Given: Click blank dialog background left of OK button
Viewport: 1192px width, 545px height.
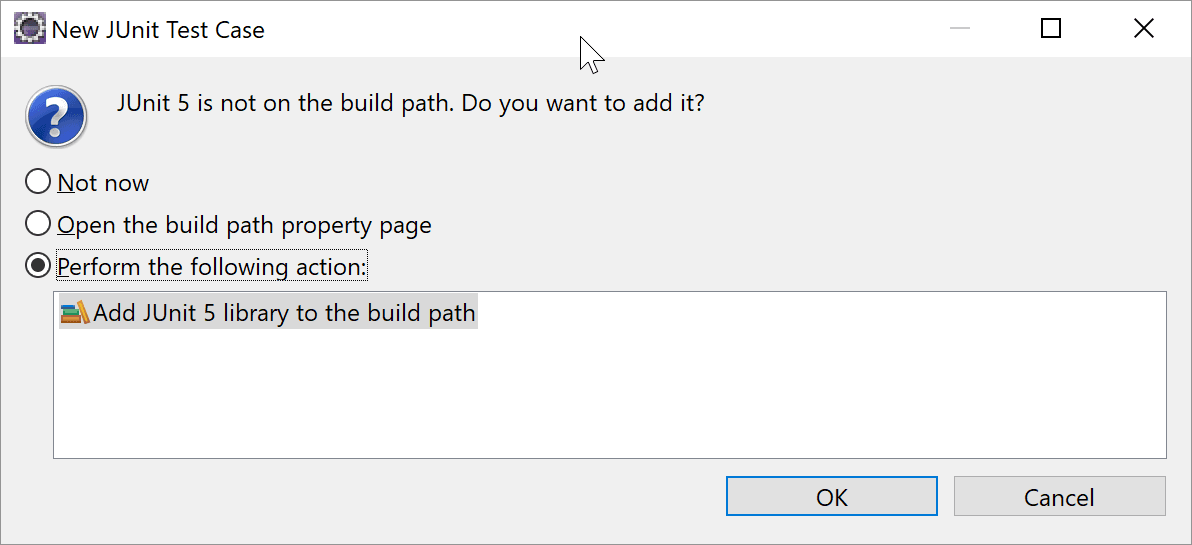Looking at the screenshot, I should (x=380, y=498).
